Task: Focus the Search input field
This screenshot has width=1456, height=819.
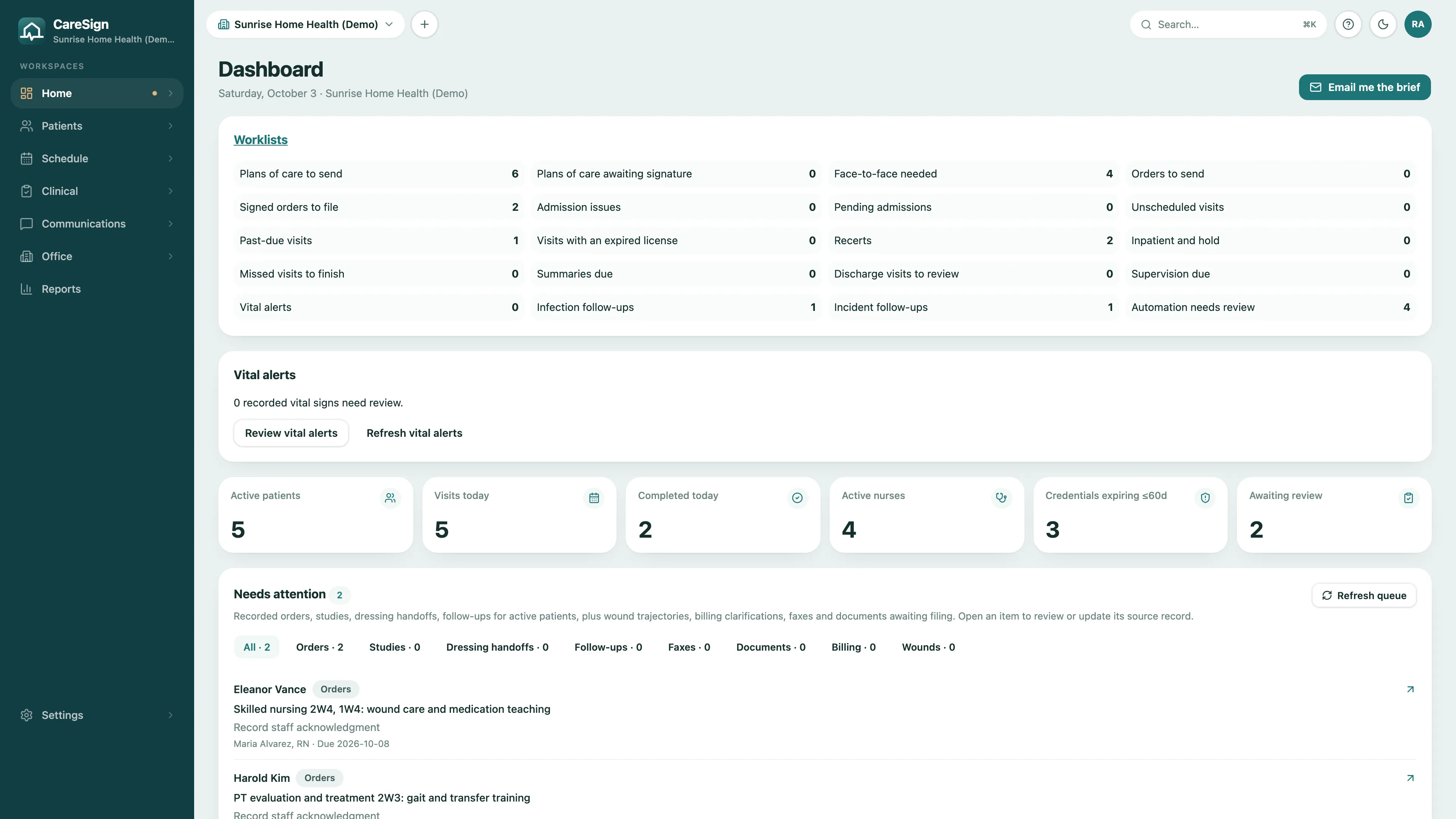Action: (x=1228, y=24)
